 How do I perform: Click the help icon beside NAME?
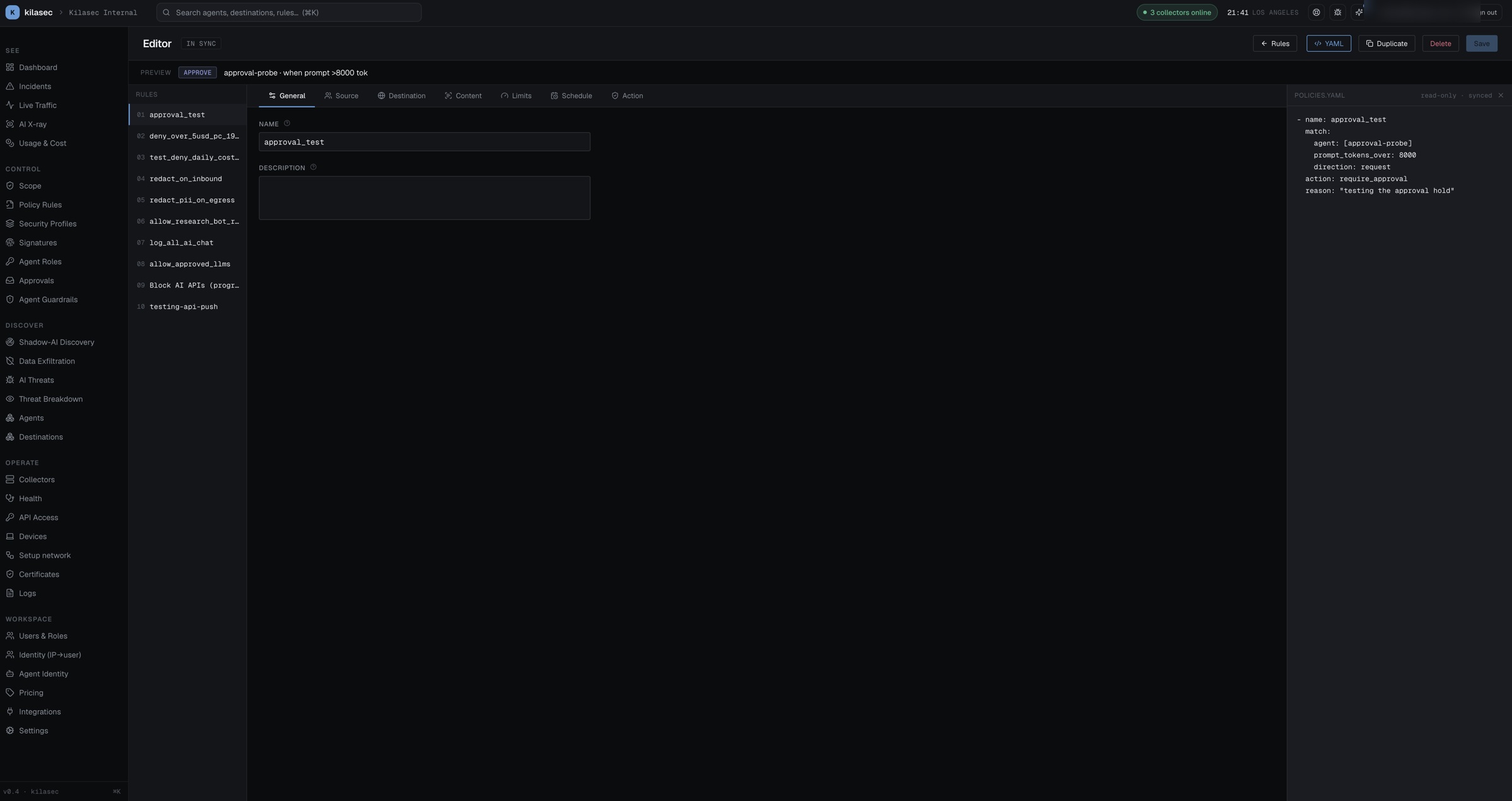tap(287, 124)
